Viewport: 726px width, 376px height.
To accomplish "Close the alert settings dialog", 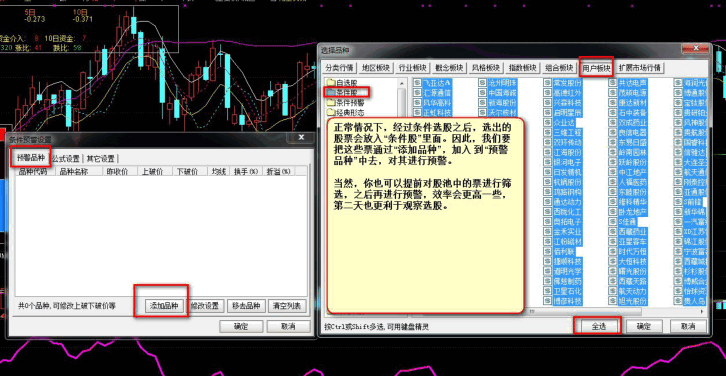I will pyautogui.click(x=301, y=138).
